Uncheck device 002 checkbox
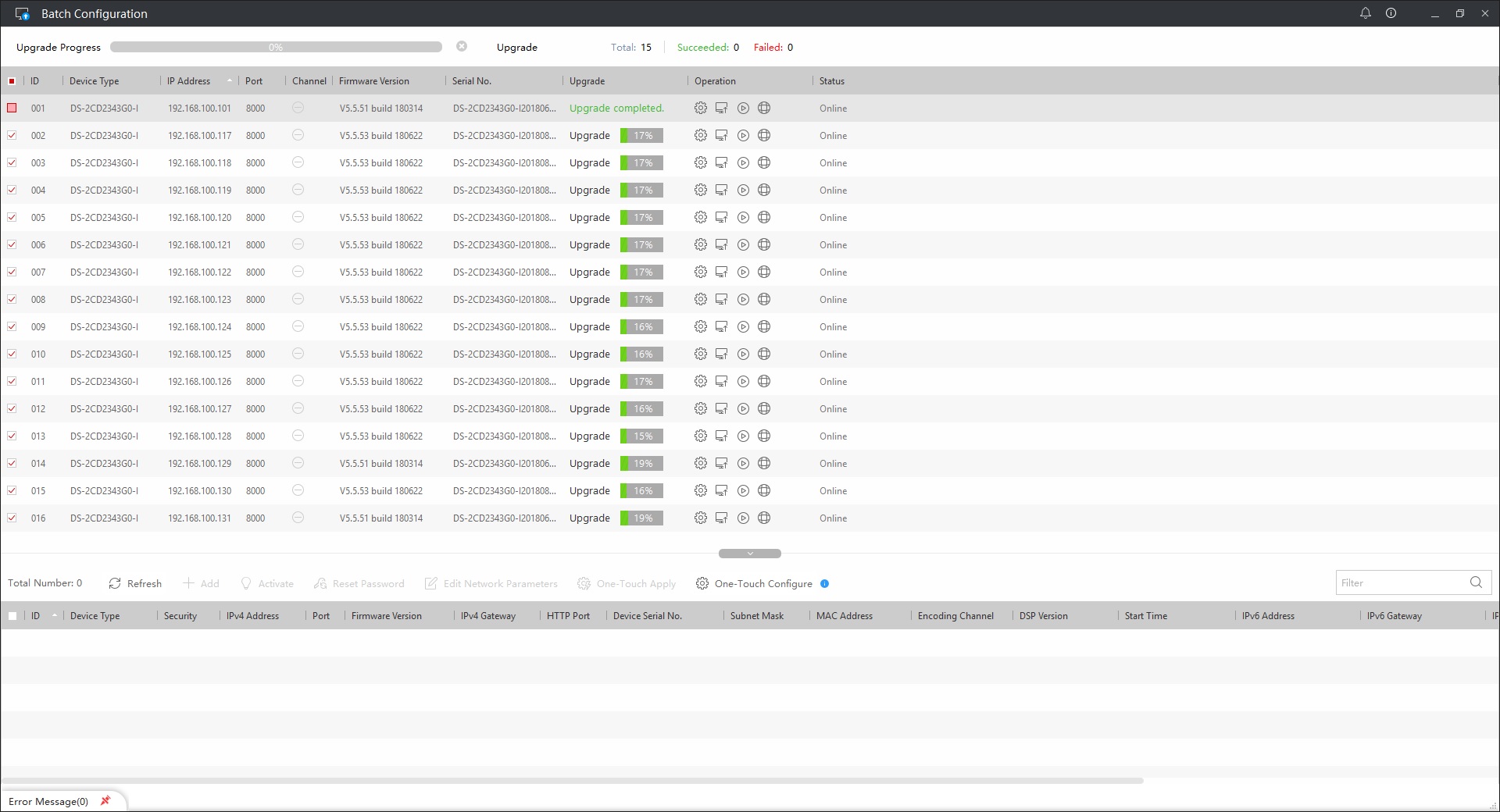Image resolution: width=1500 pixels, height=812 pixels. point(12,135)
